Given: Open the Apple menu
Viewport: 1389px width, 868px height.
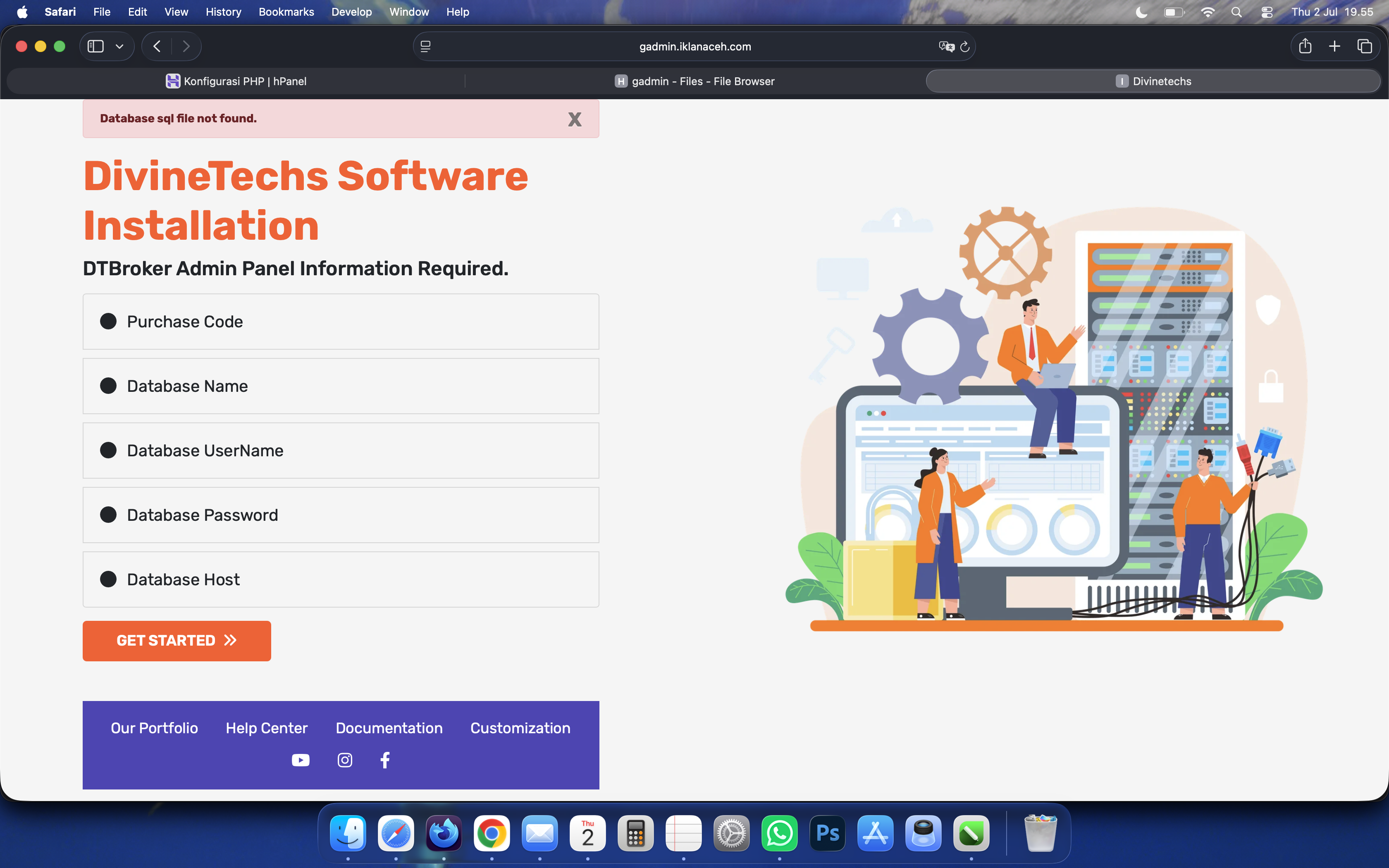Looking at the screenshot, I should point(22,12).
